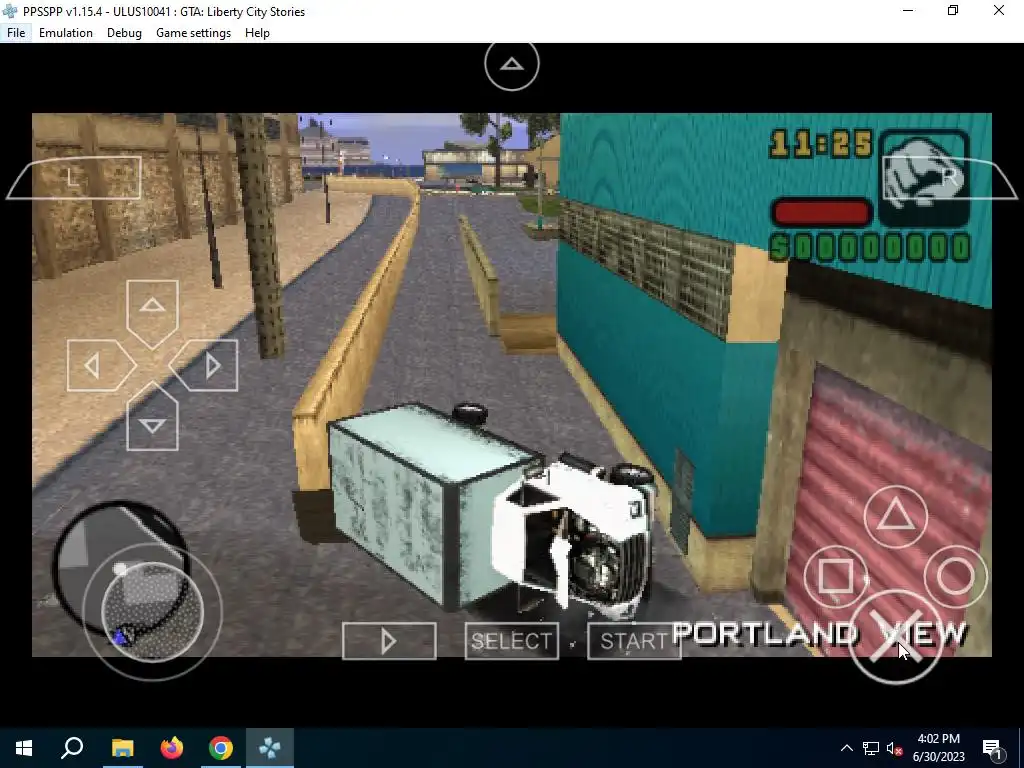
Task: Click the fist weapon icon in HUD
Action: [x=923, y=178]
